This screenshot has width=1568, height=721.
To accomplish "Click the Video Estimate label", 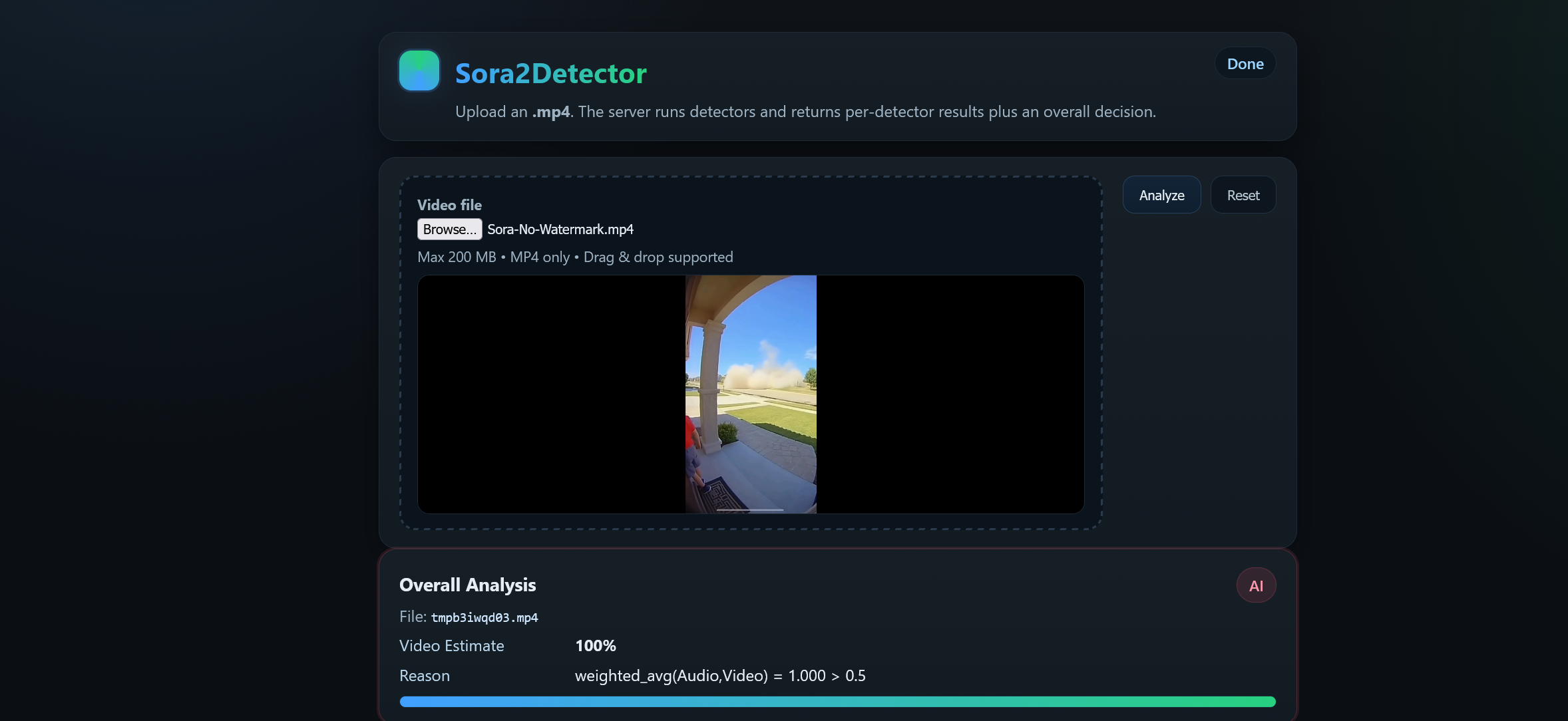I will pos(451,646).
